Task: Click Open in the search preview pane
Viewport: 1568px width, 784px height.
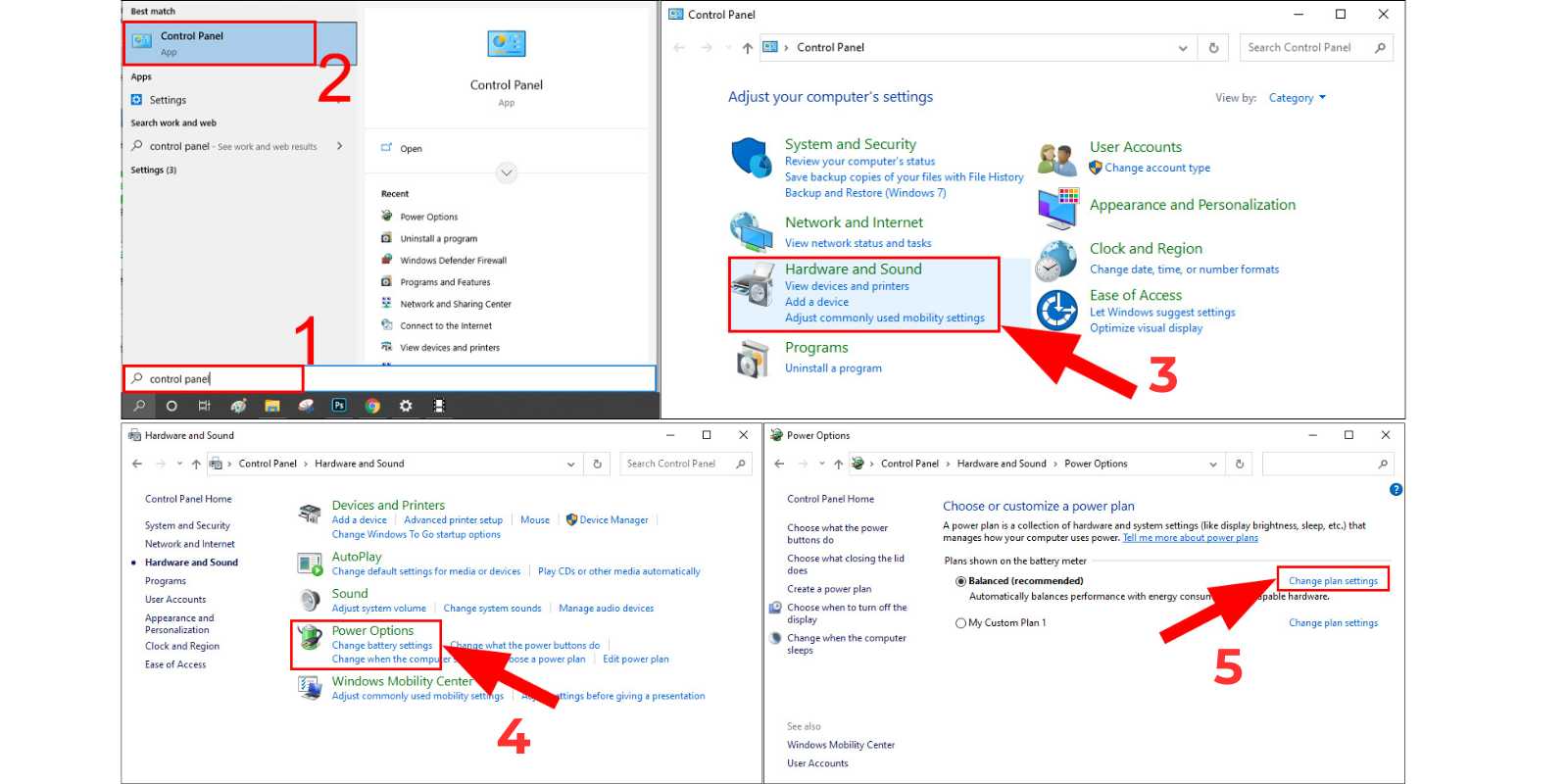Action: [411, 149]
